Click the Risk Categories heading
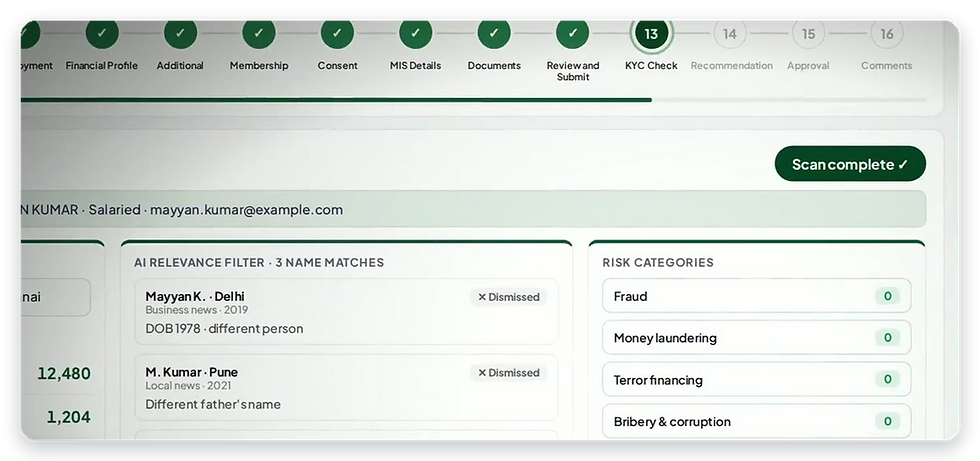 pyautogui.click(x=658, y=263)
